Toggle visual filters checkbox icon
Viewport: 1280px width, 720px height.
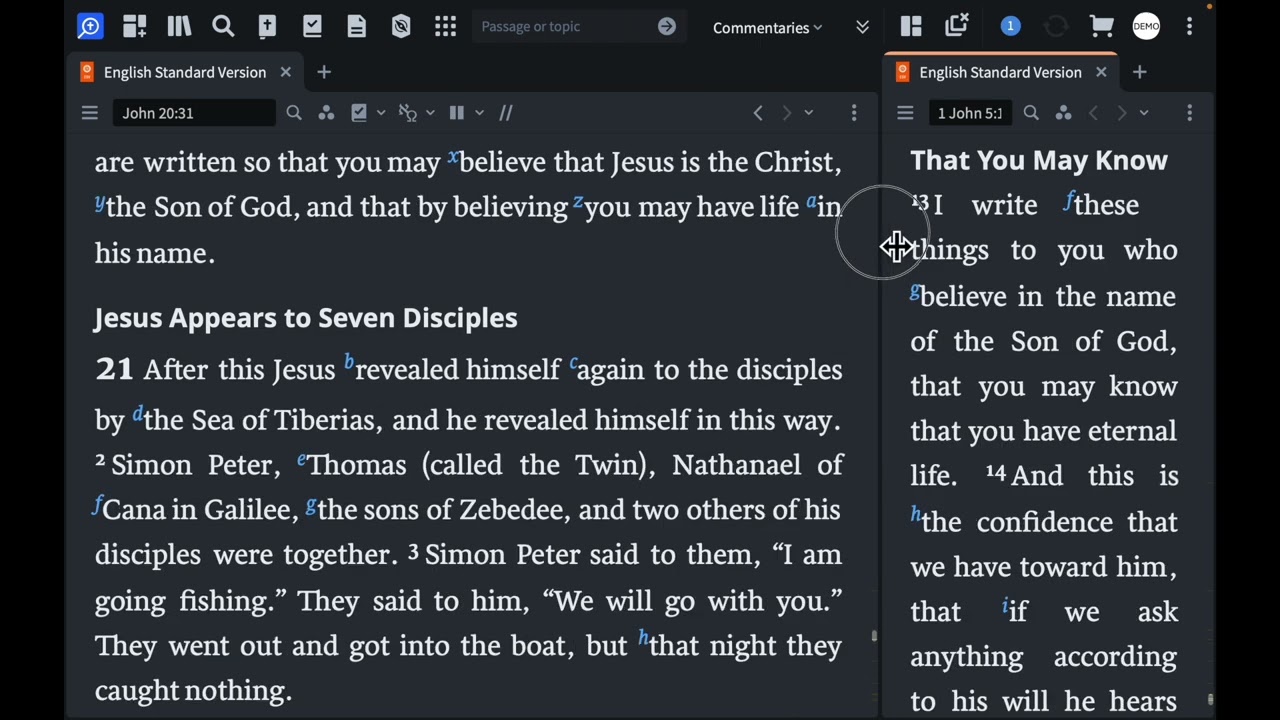coord(359,113)
